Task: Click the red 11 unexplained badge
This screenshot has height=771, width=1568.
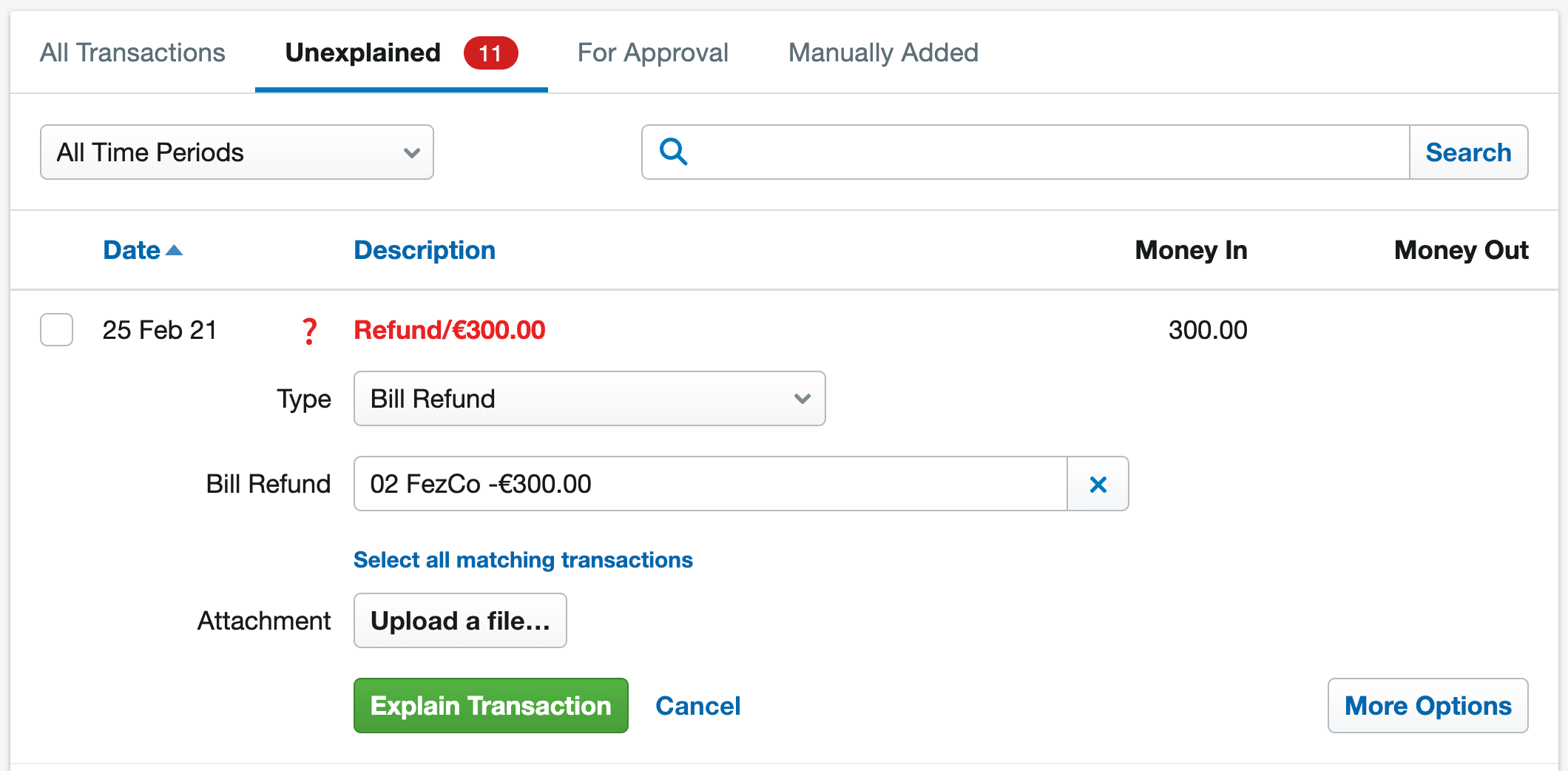Action: (x=490, y=53)
